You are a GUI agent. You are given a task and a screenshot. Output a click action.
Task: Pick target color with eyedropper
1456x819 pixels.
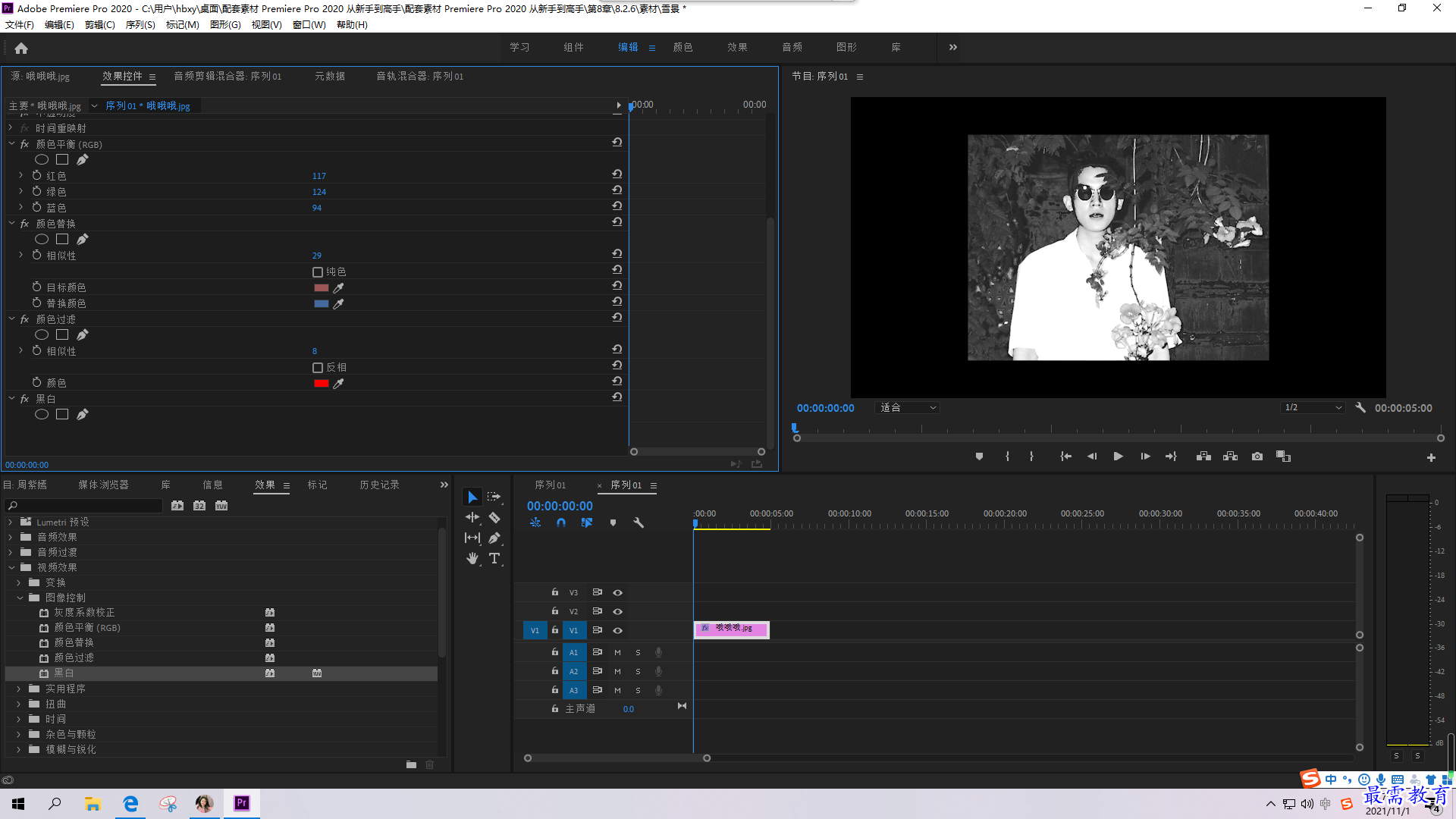coord(339,287)
